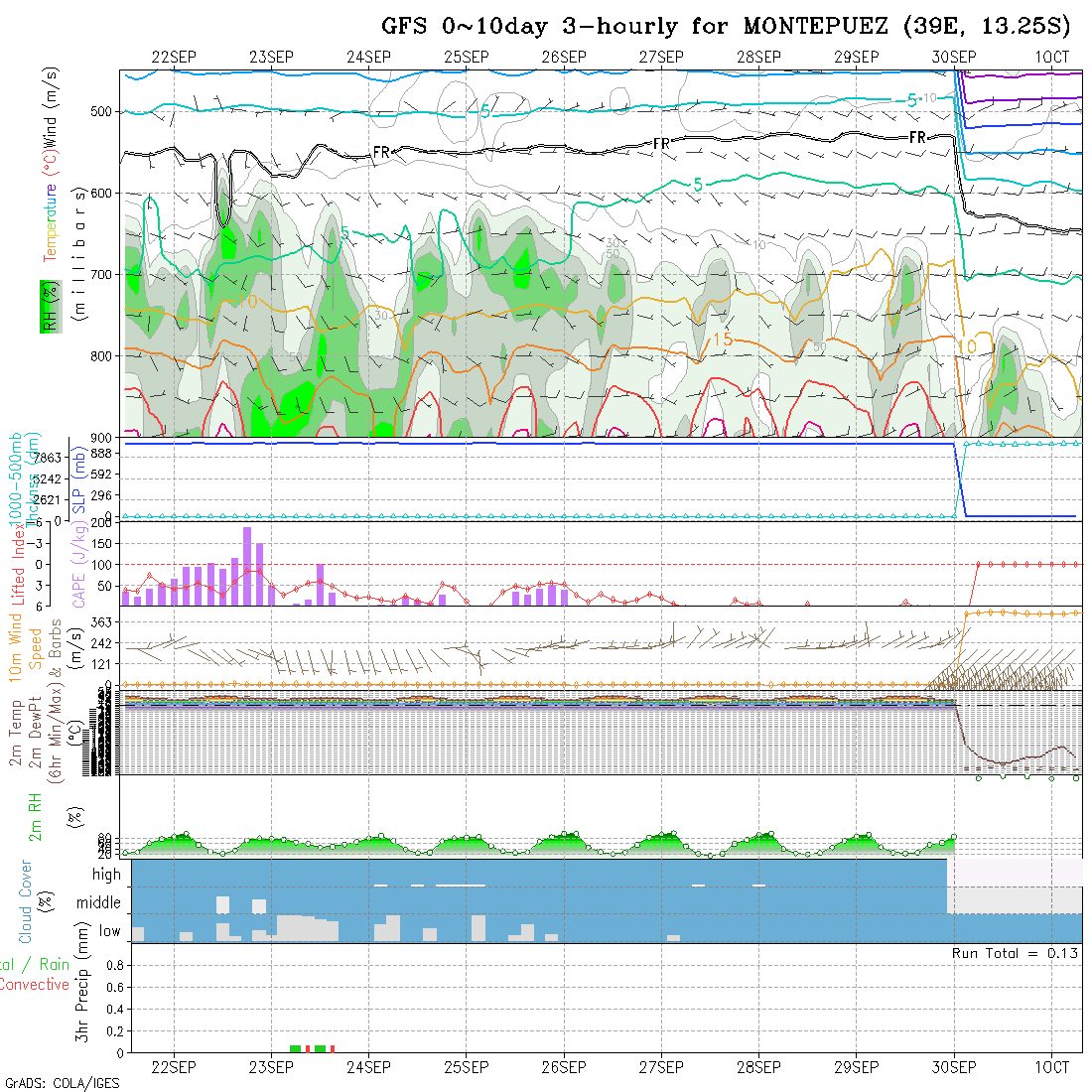Select 1OCT on the top time axis
The height and width of the screenshot is (1092, 1092).
pos(1051,58)
